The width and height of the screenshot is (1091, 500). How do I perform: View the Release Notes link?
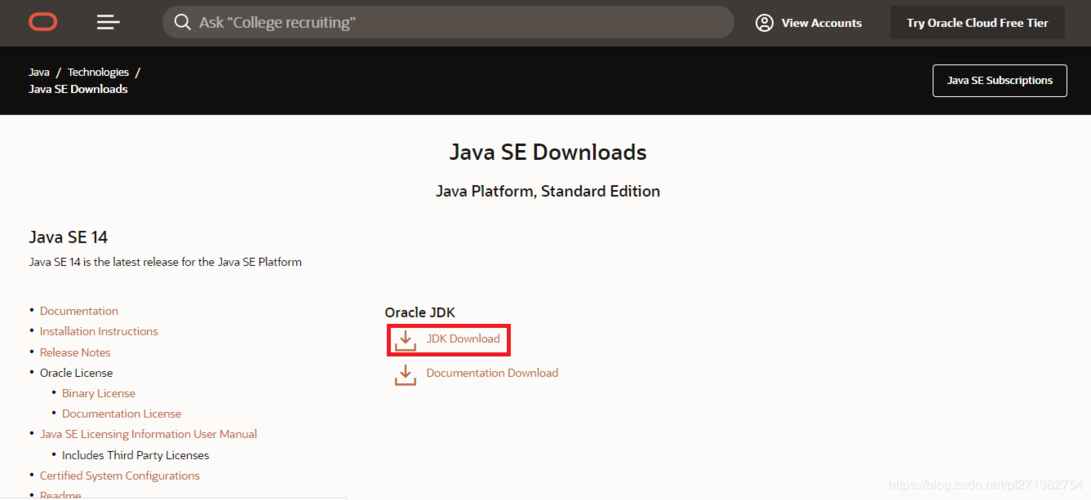pyautogui.click(x=75, y=352)
